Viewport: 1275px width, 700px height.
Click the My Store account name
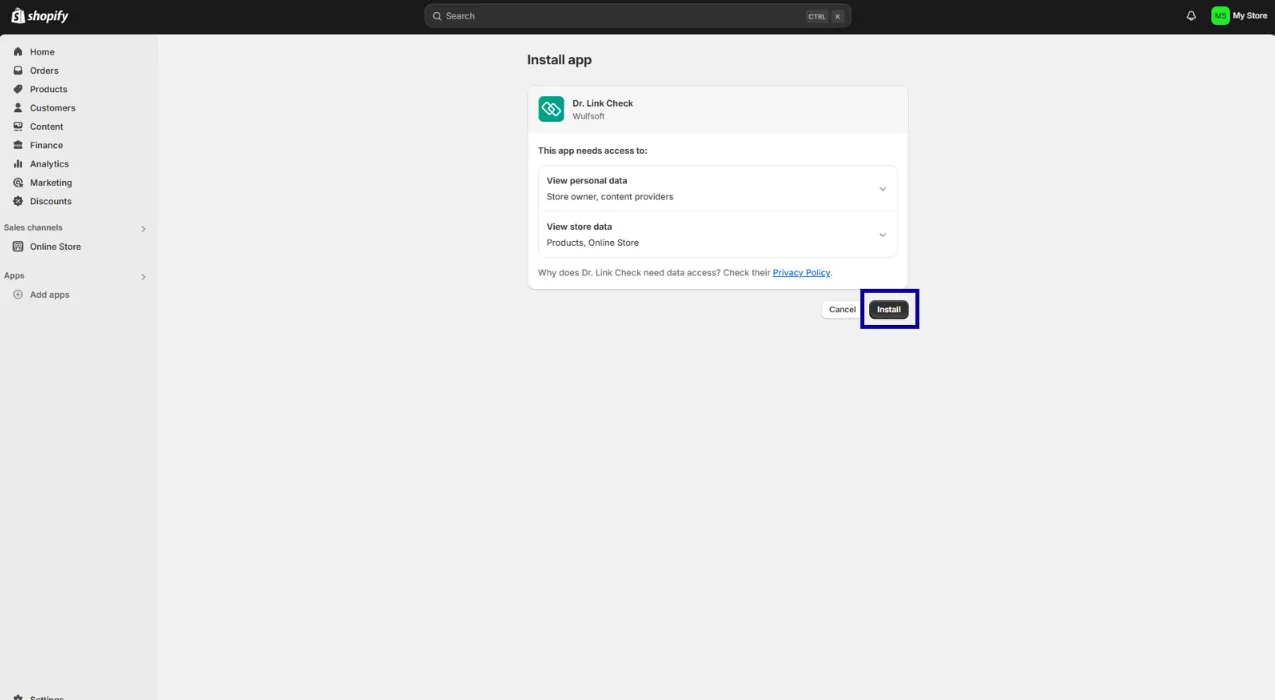click(x=1250, y=16)
